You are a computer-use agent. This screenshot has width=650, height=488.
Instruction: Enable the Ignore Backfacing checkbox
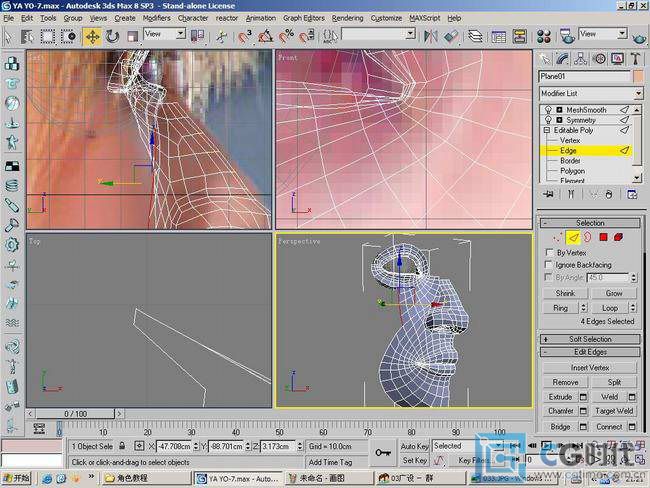(549, 265)
